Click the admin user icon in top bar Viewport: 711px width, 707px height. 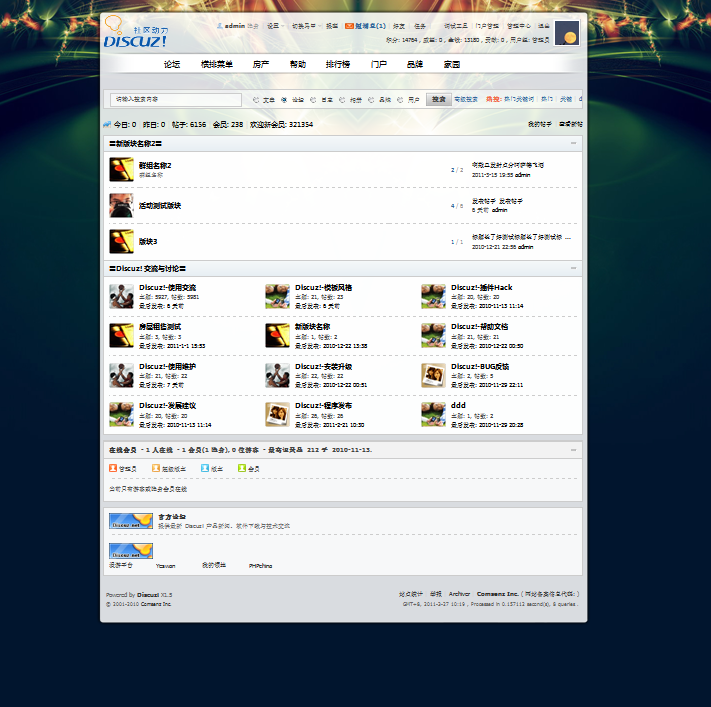tap(220, 26)
